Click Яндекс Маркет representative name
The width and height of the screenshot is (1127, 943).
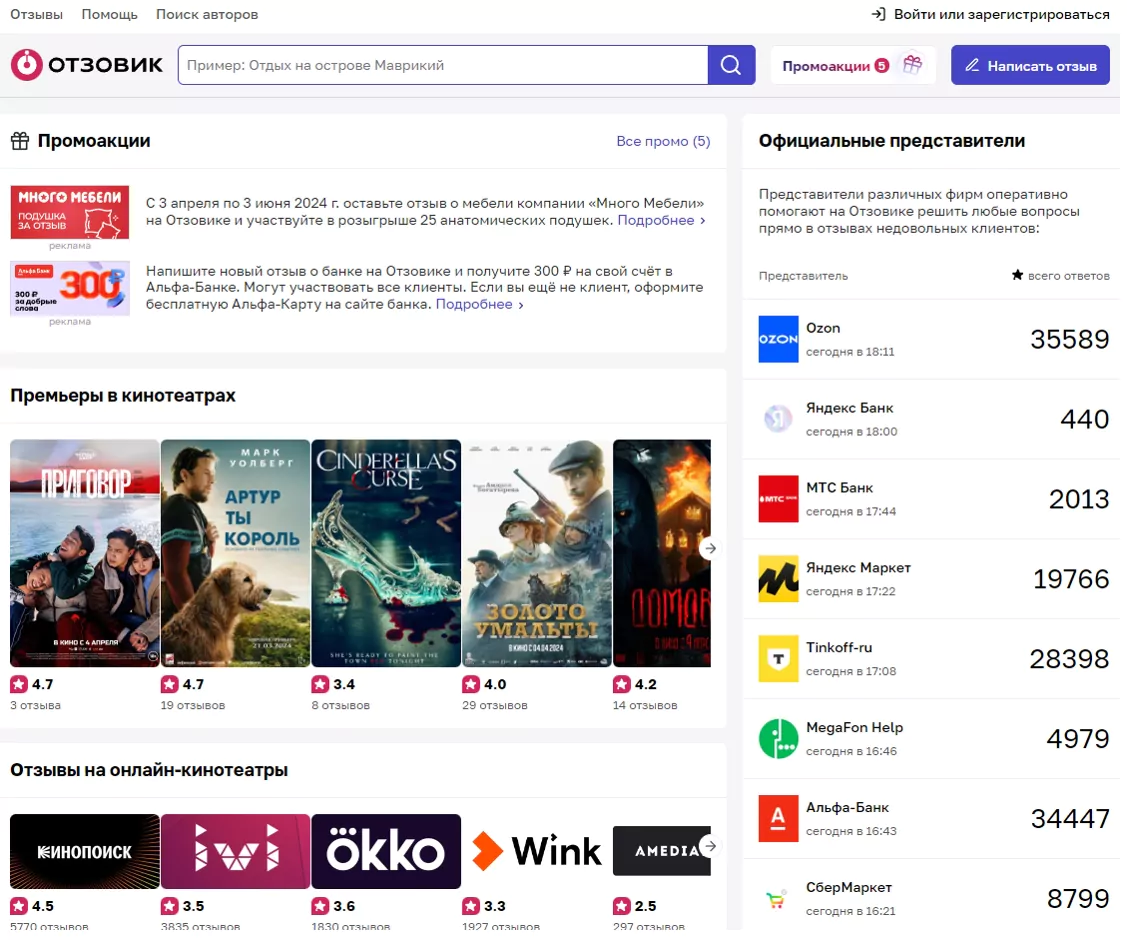(x=864, y=571)
